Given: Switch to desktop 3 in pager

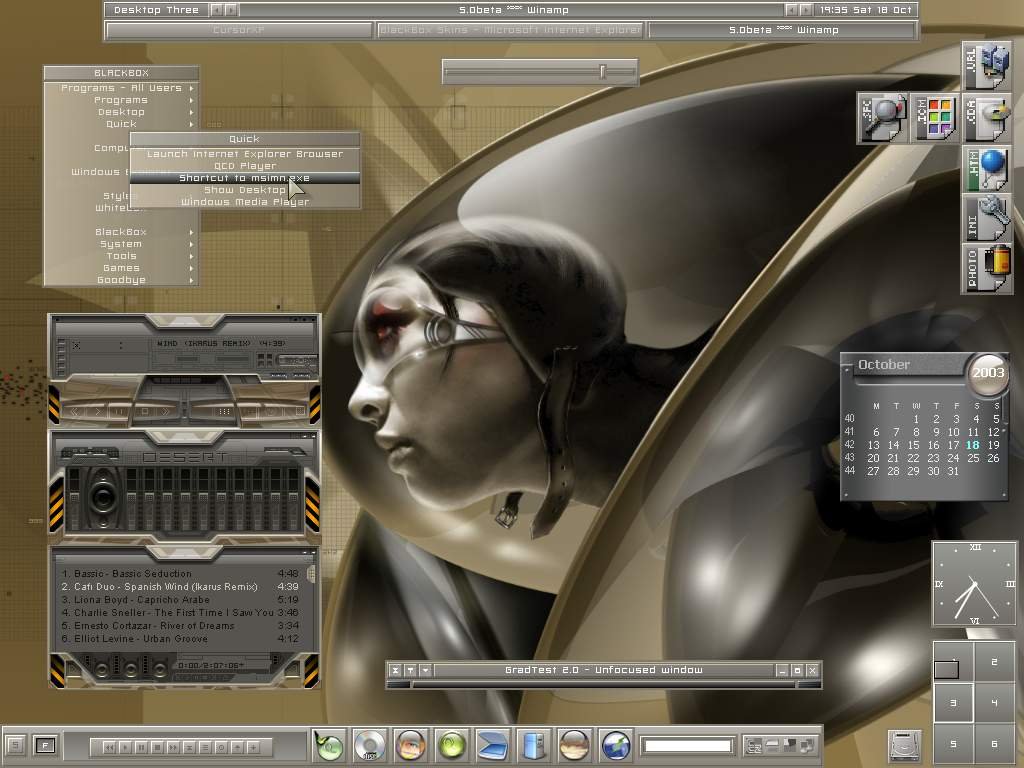Looking at the screenshot, I should 953,703.
